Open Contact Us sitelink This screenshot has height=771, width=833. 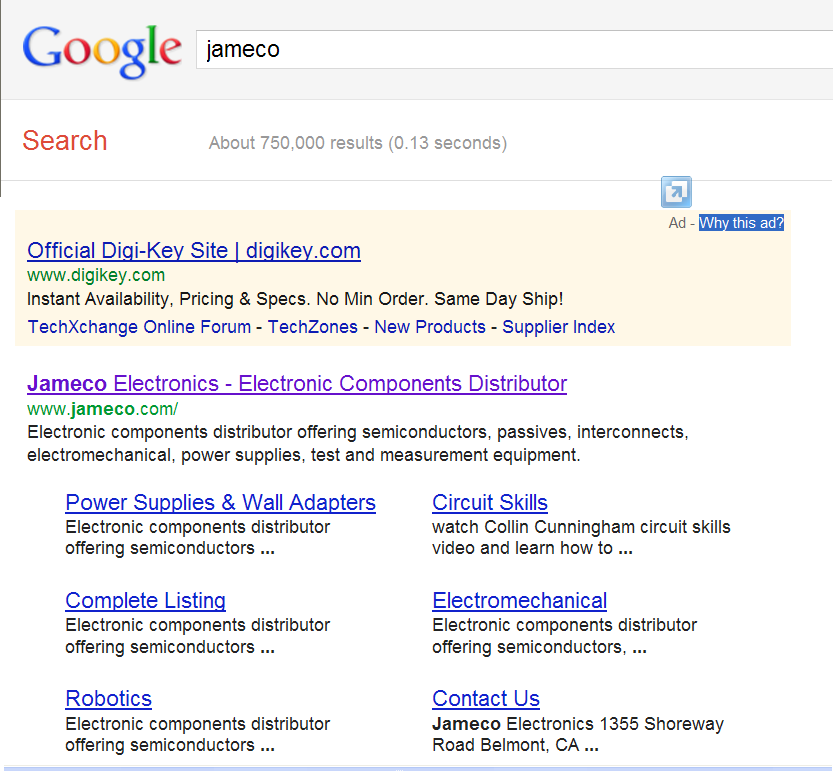coord(486,699)
